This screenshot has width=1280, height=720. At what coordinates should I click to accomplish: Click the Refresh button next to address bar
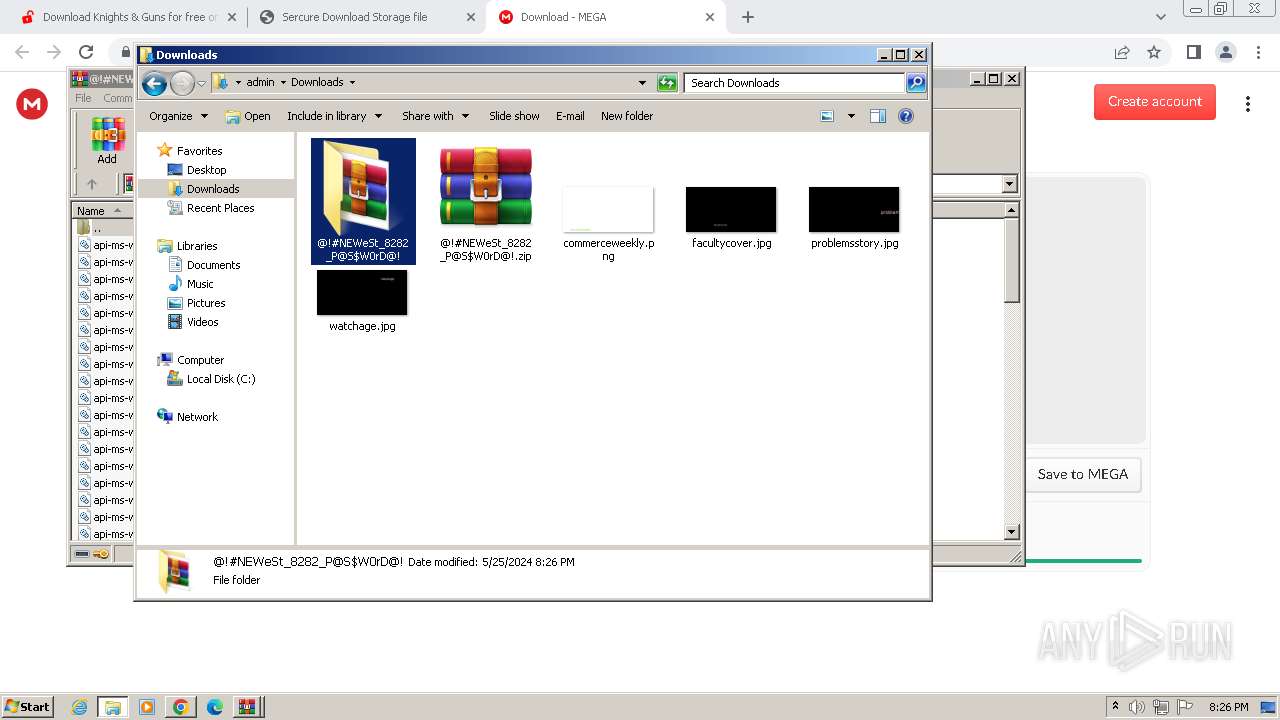(667, 83)
